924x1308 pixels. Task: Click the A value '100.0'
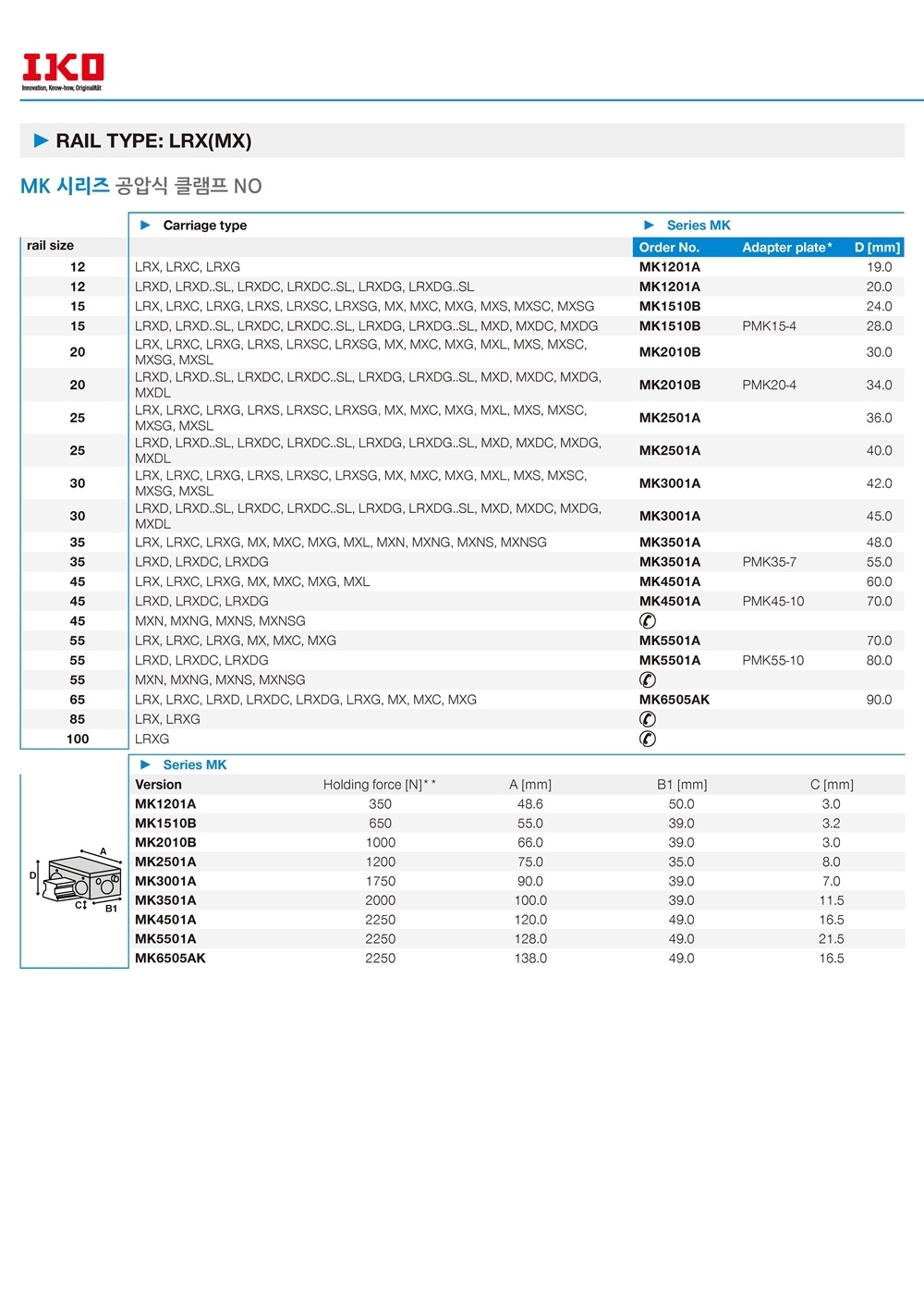530,900
